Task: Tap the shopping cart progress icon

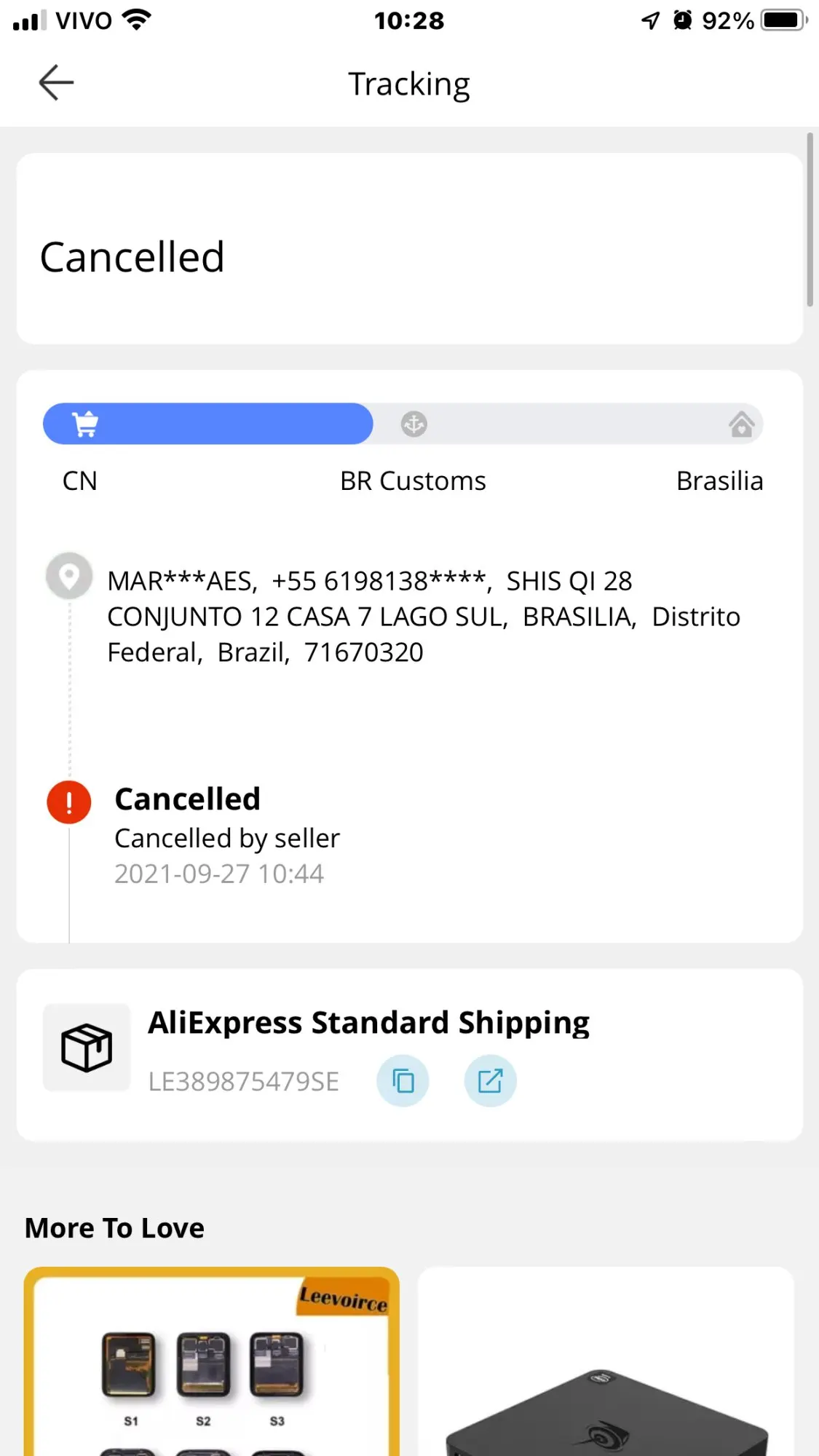Action: click(86, 424)
